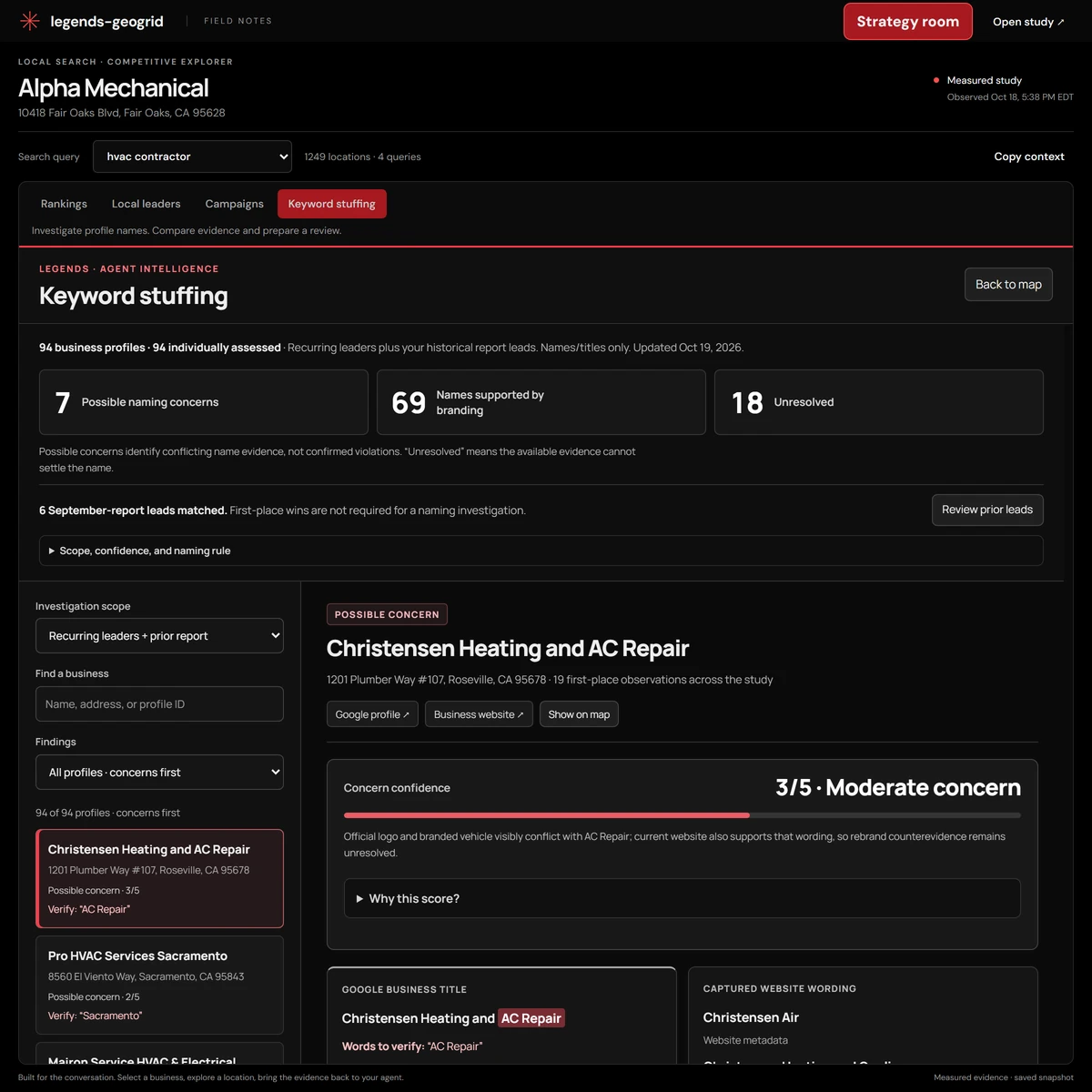
Task: Switch to the Local leaders tab
Action: (x=146, y=204)
